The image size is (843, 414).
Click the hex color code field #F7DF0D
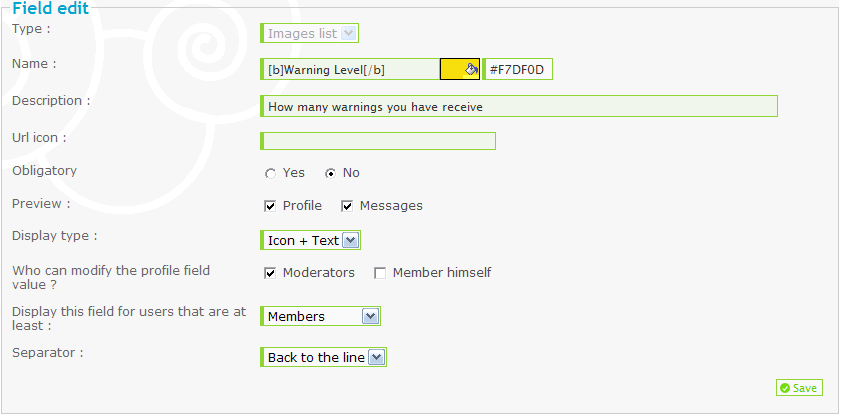[517, 69]
